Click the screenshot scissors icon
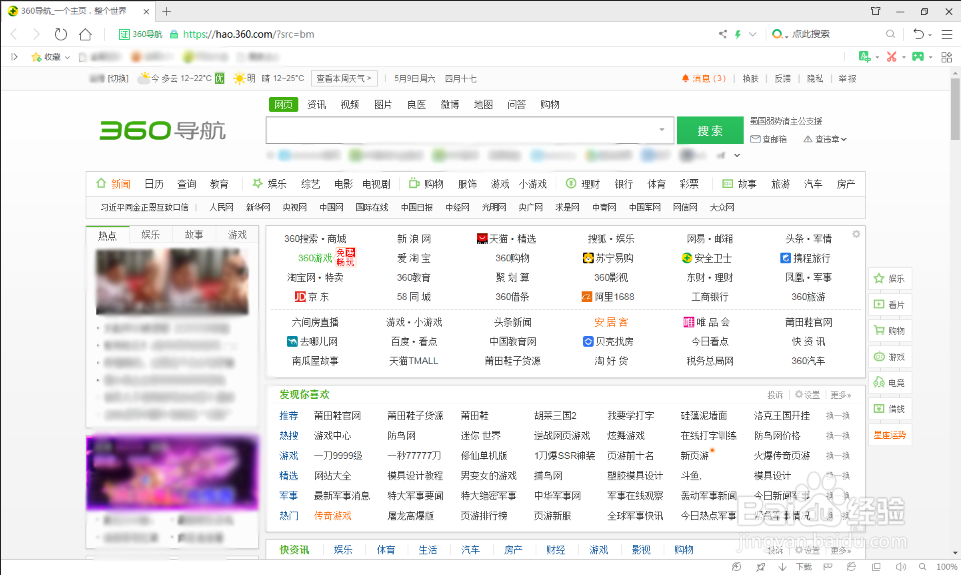961x575 pixels. coord(892,57)
